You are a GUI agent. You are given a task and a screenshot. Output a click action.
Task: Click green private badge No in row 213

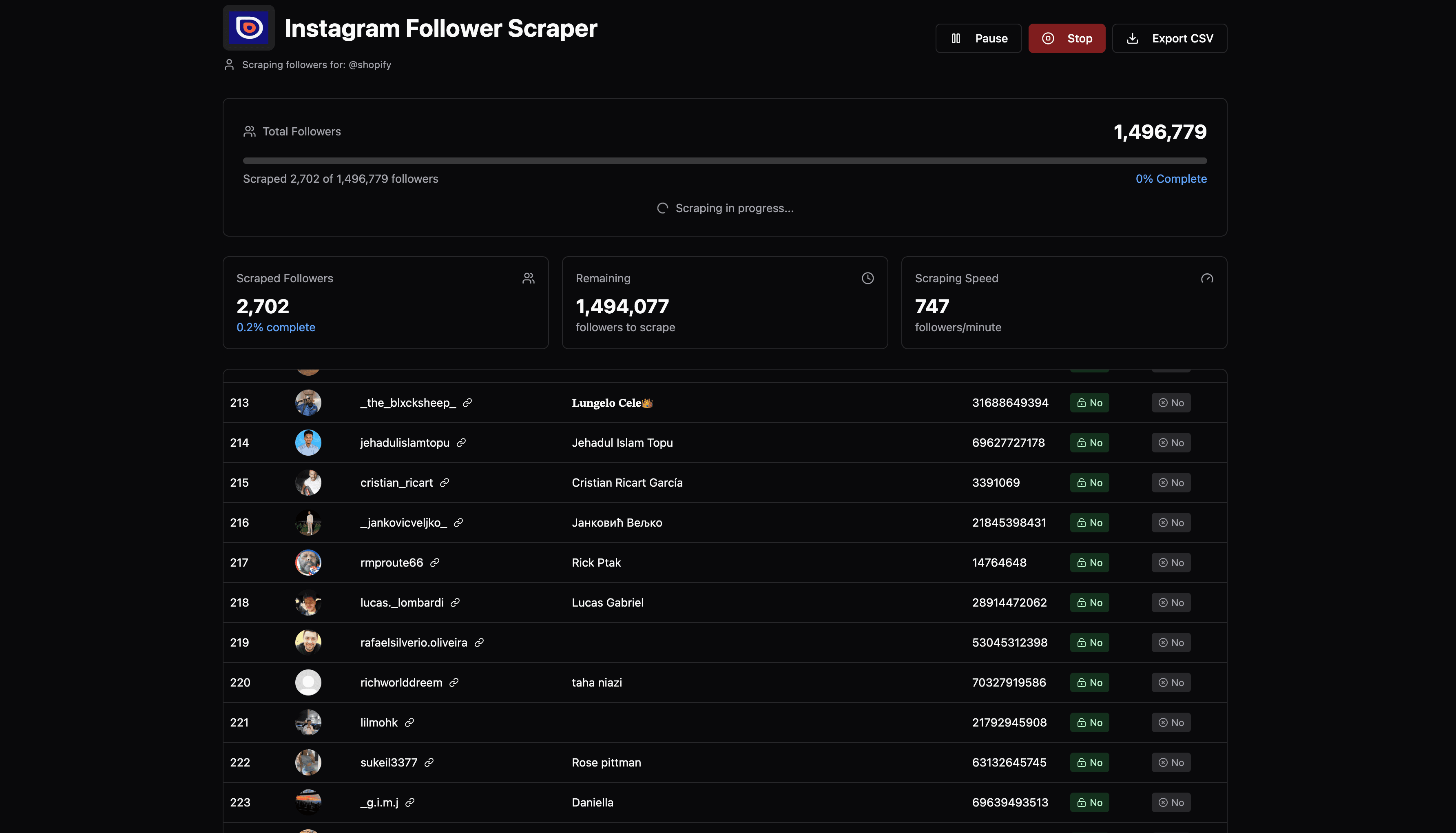(x=1089, y=403)
